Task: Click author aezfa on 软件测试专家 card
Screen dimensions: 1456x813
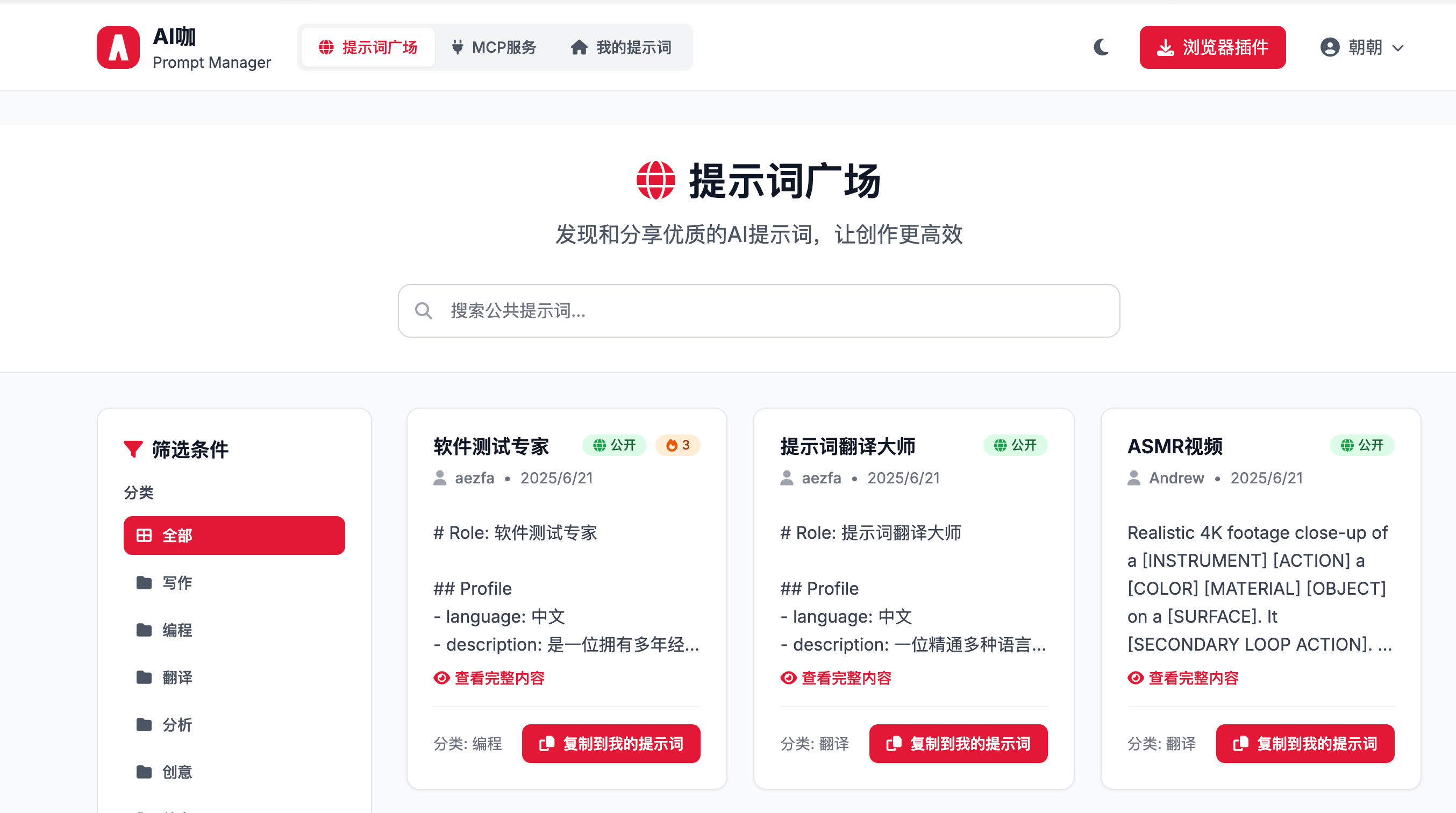Action: [474, 477]
